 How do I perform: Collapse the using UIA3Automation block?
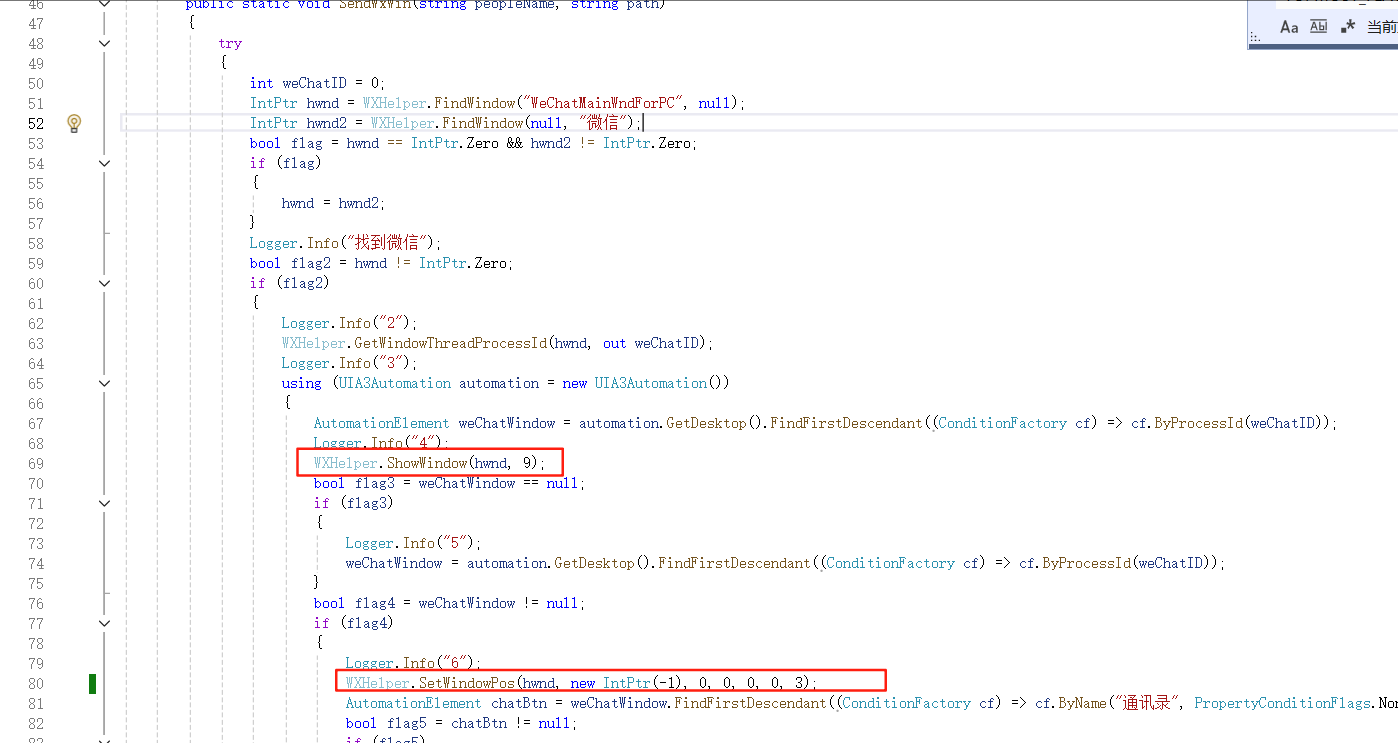[x=104, y=383]
